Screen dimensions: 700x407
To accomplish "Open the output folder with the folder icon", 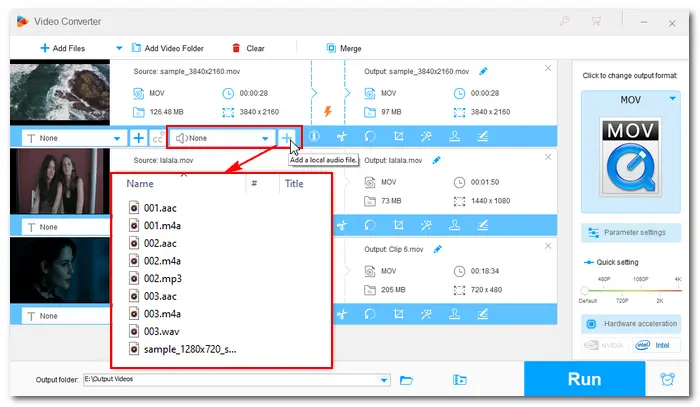I will (x=406, y=380).
